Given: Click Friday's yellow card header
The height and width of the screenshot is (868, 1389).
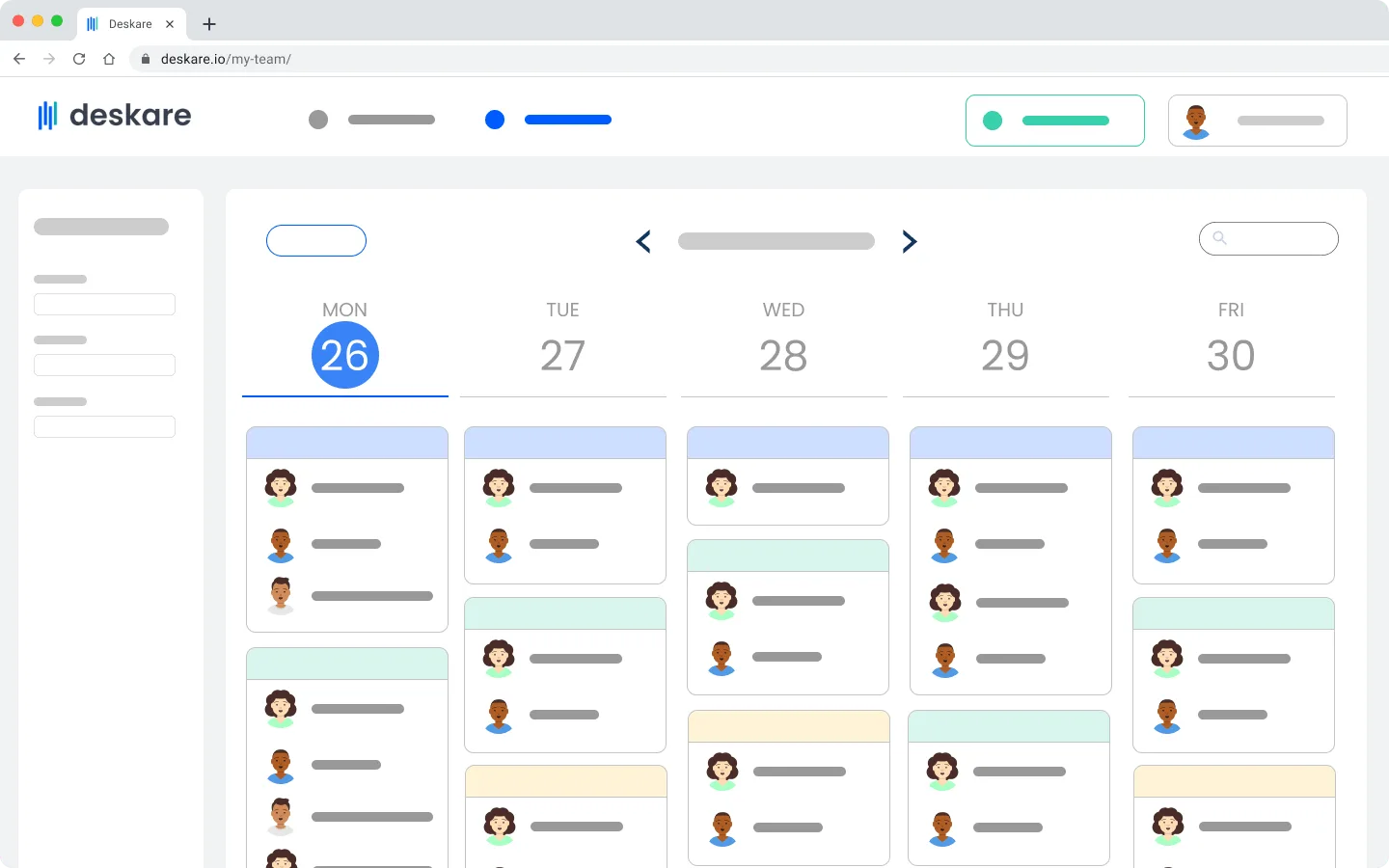Looking at the screenshot, I should (1235, 781).
